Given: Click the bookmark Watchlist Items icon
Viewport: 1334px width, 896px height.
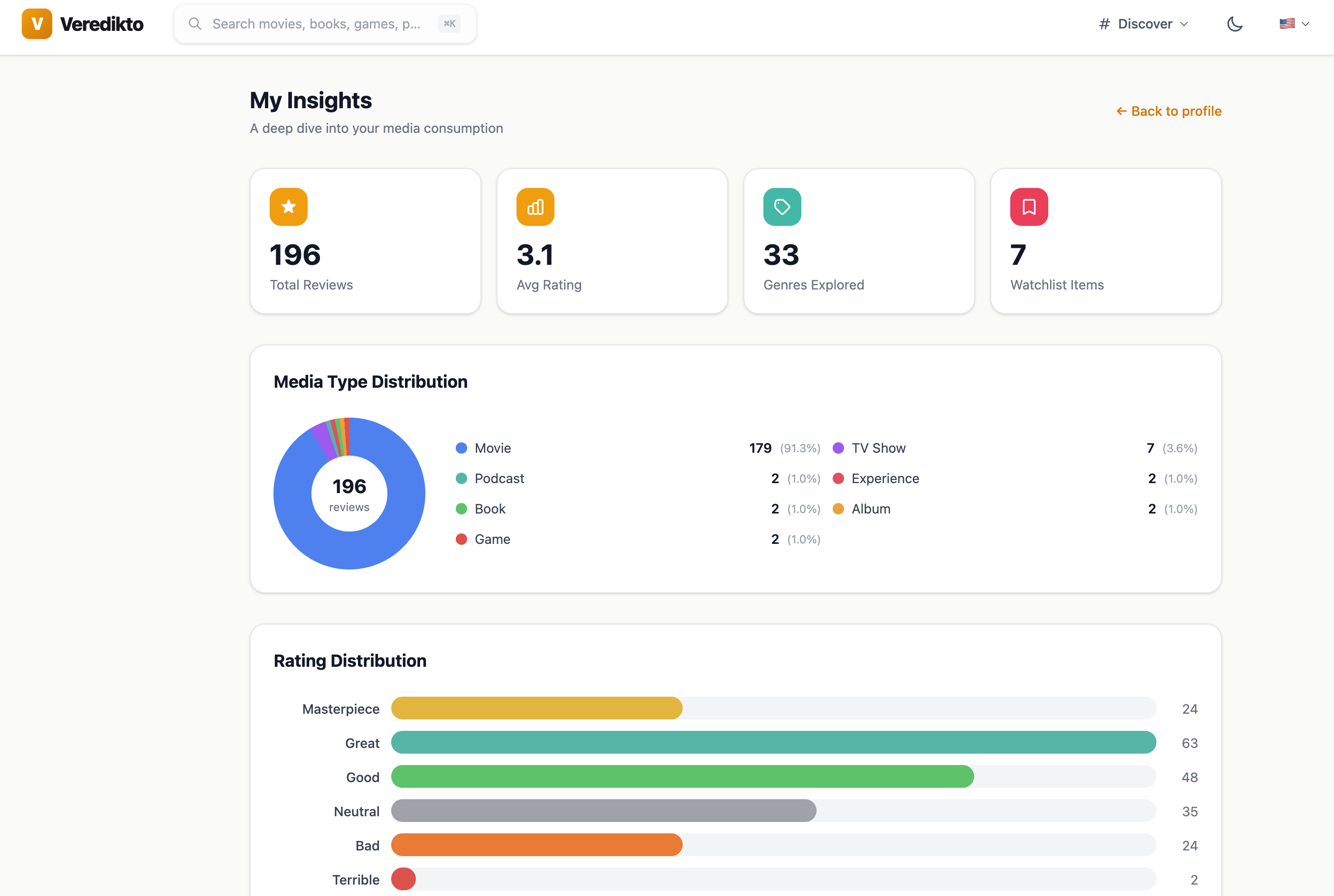Looking at the screenshot, I should (1028, 207).
